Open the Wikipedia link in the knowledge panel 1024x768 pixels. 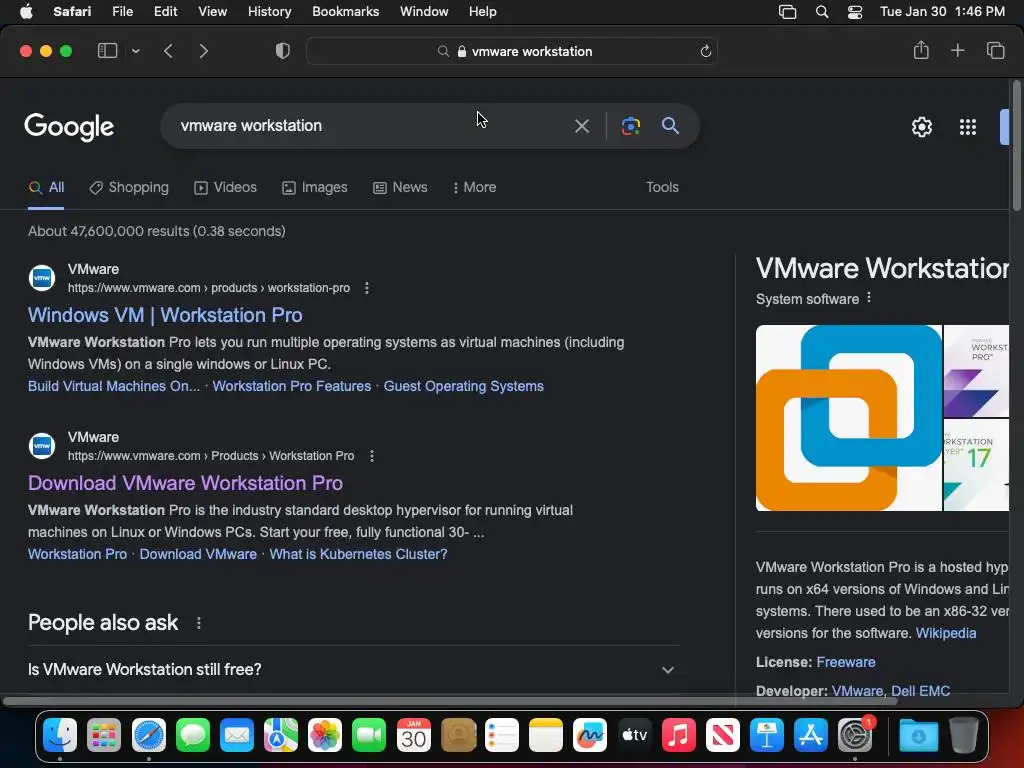946,633
